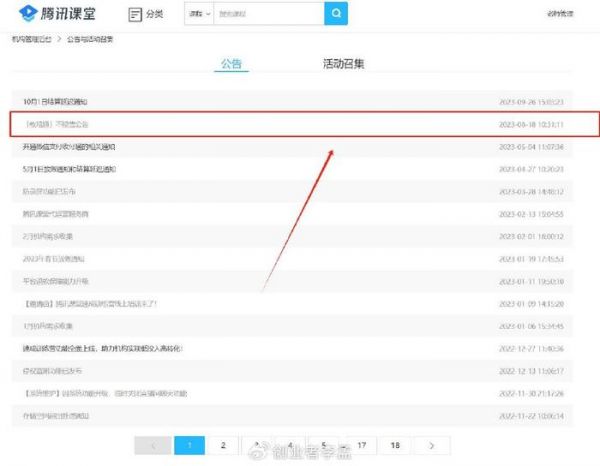Click the 机构管理后台 breadcrumb link
This screenshot has width=600, height=466.
pos(32,39)
